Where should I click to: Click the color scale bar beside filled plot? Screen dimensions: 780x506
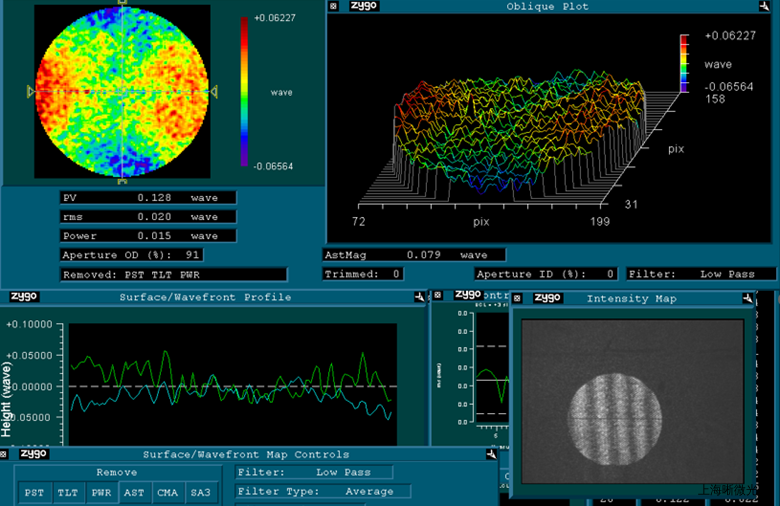[x=245, y=92]
